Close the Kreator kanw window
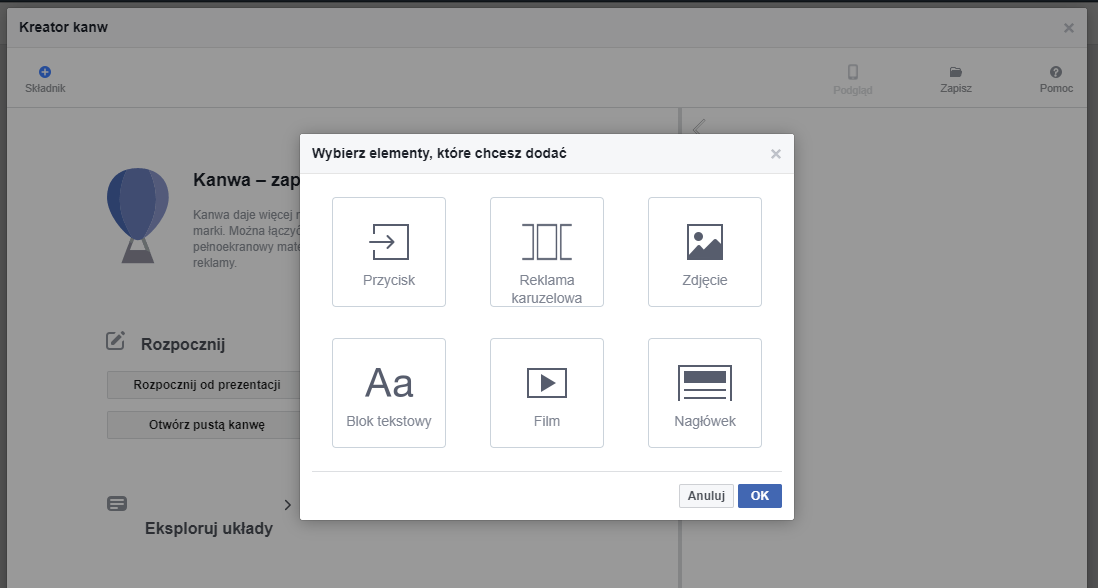Image resolution: width=1098 pixels, height=588 pixels. pyautogui.click(x=1068, y=28)
